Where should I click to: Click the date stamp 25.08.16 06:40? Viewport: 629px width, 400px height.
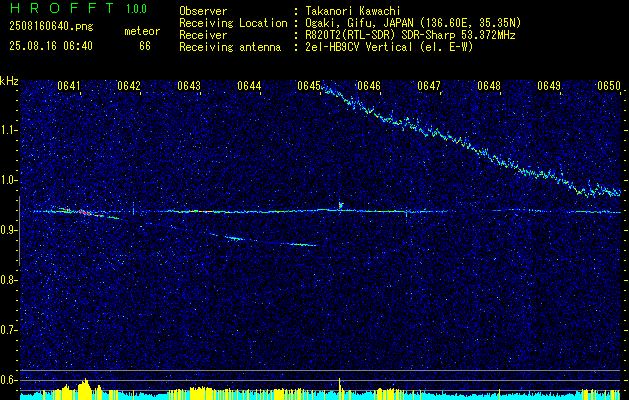[51, 46]
